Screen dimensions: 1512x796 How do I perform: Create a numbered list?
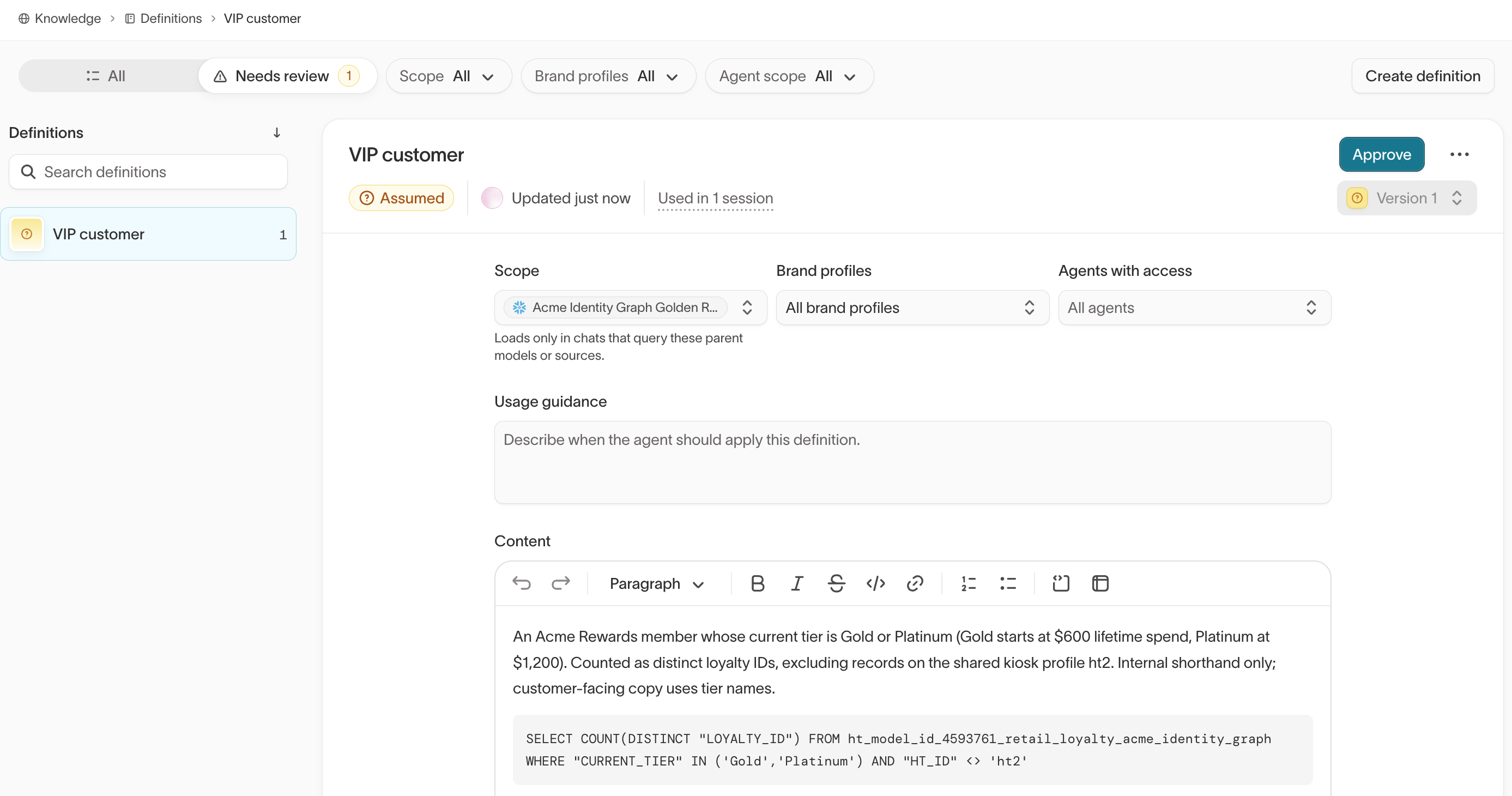click(969, 583)
